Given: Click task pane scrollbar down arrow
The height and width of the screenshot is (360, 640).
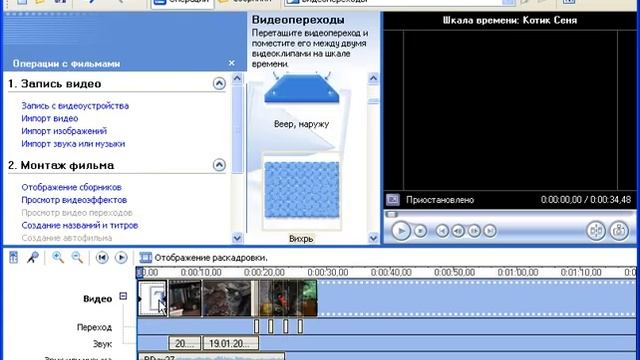Looking at the screenshot, I should (x=237, y=238).
